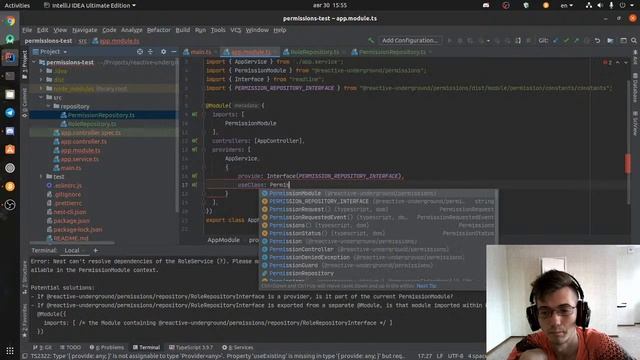This screenshot has width=640, height=360.
Task: Click the rollback undo icon in toolbar
Action: (x=598, y=40)
